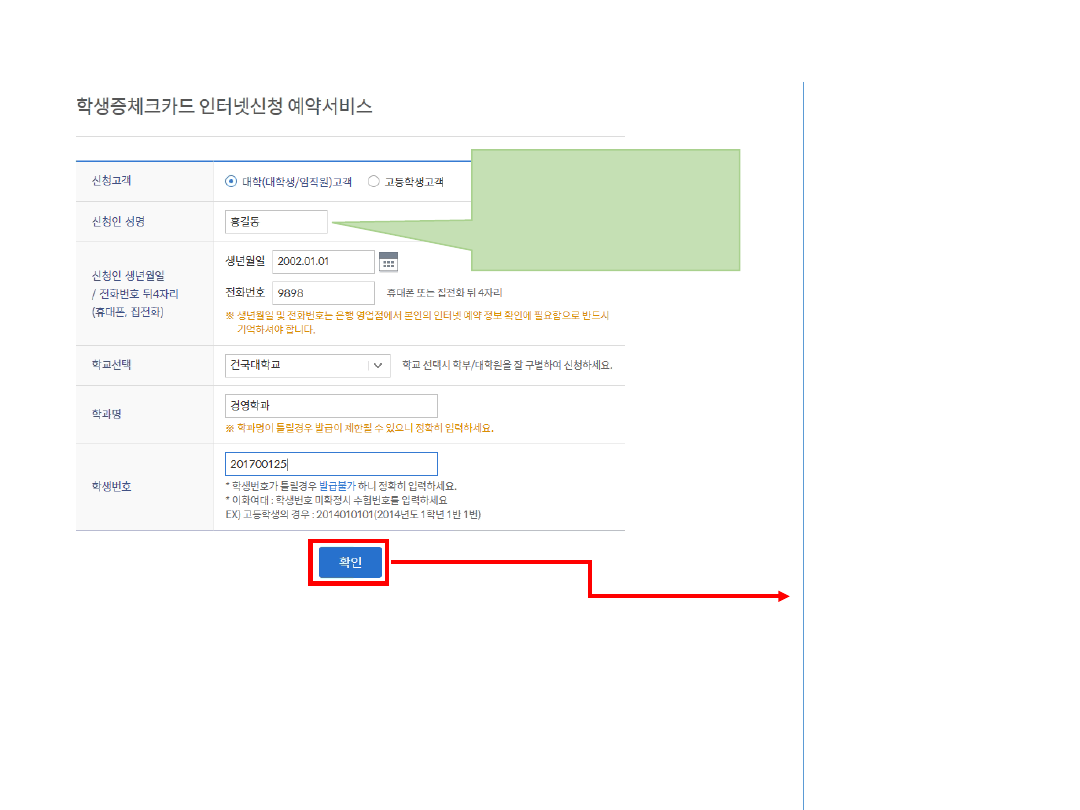Click the 생년월일 label beside the date field

[x=246, y=262]
